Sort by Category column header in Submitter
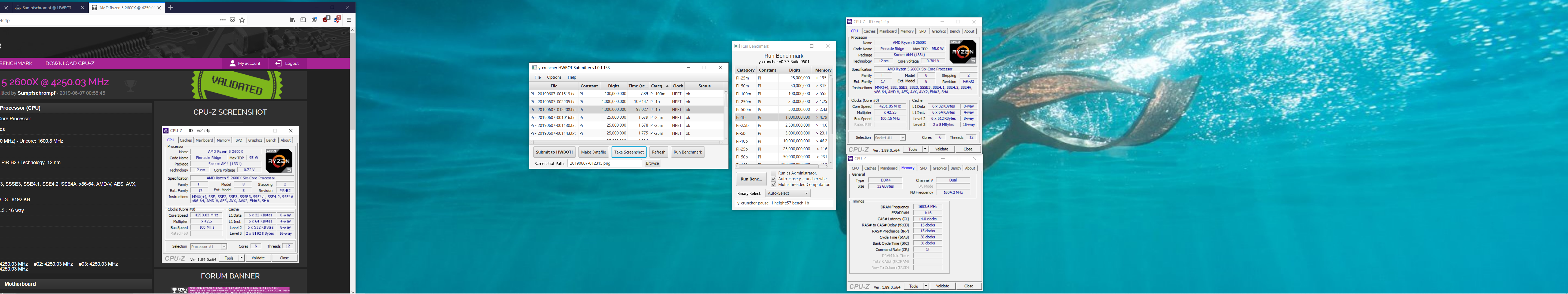Screen dimensions: 1568x294 tap(659, 86)
